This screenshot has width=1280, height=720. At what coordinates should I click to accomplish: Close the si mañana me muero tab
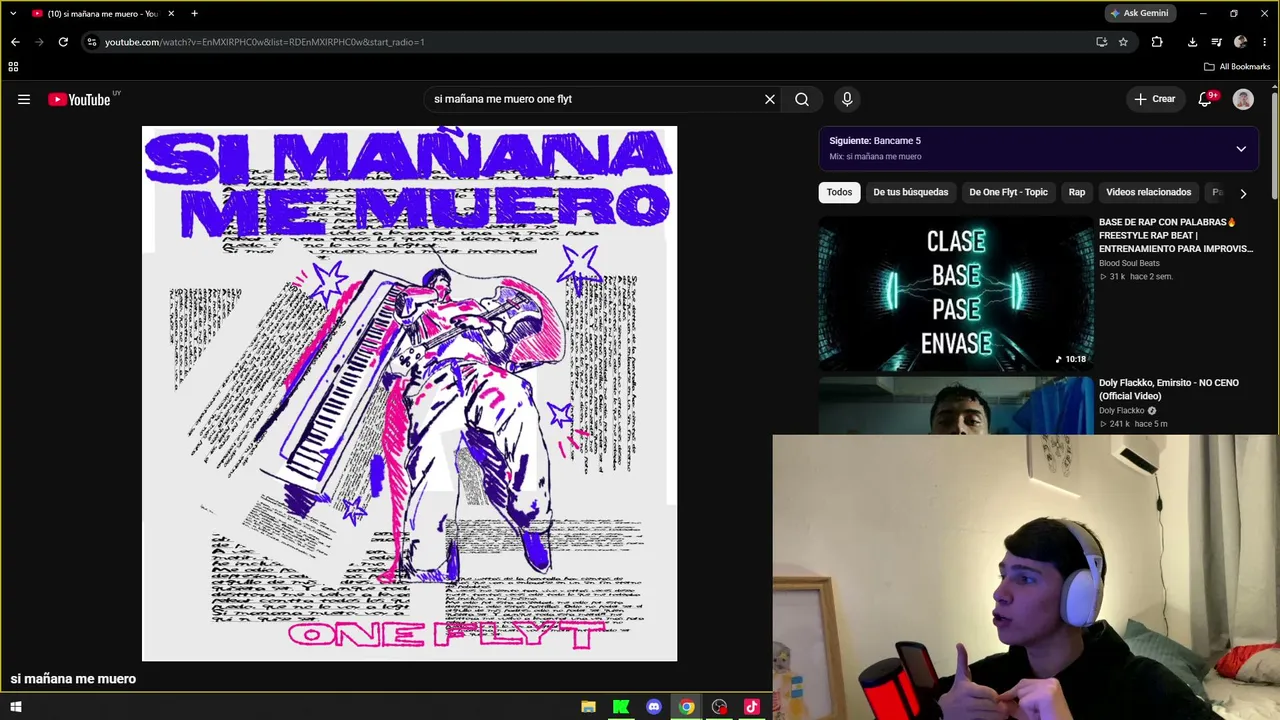171,14
